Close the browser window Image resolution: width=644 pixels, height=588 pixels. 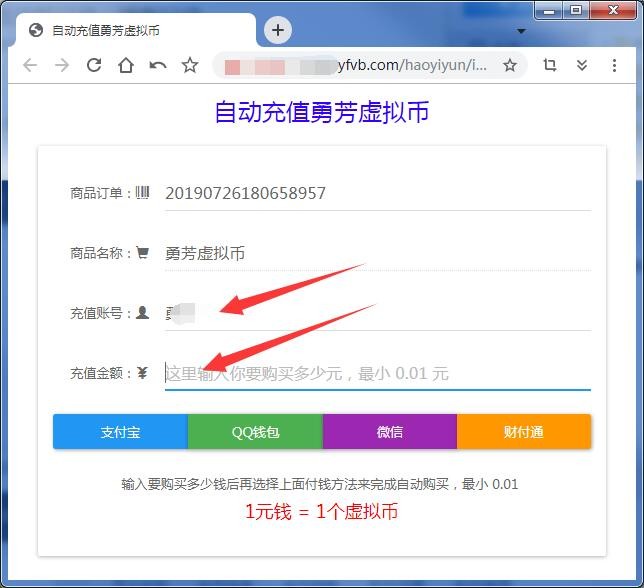click(x=613, y=10)
